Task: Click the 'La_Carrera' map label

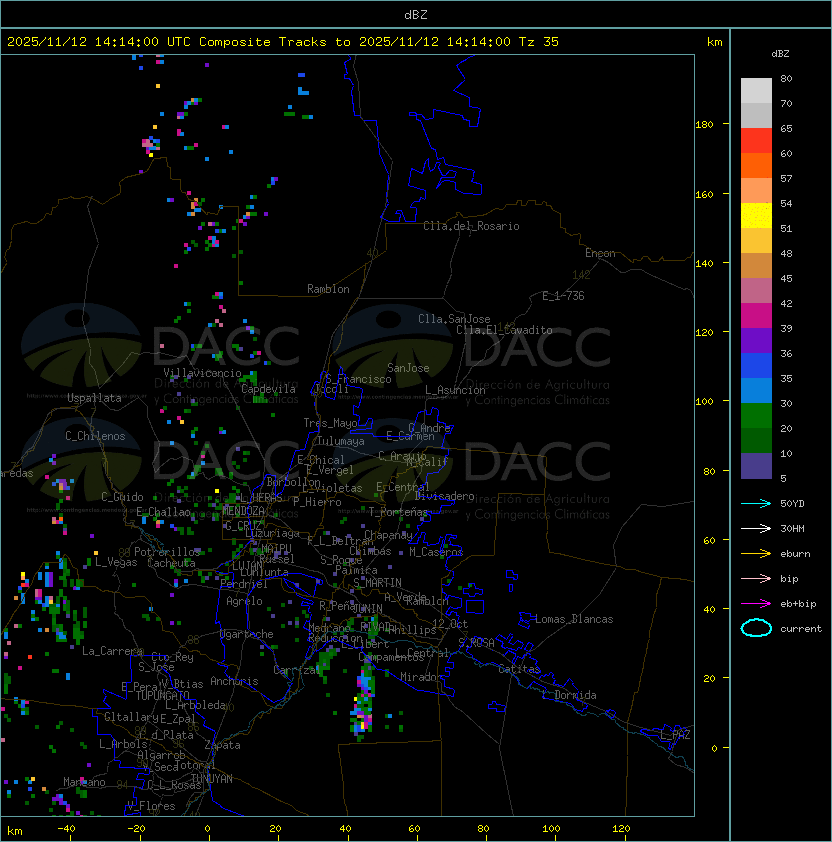Action: (112, 651)
